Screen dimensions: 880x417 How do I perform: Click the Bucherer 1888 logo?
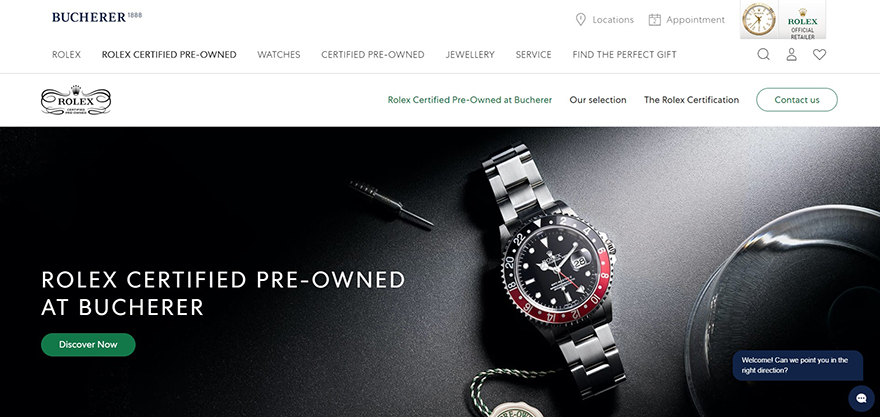tap(97, 17)
